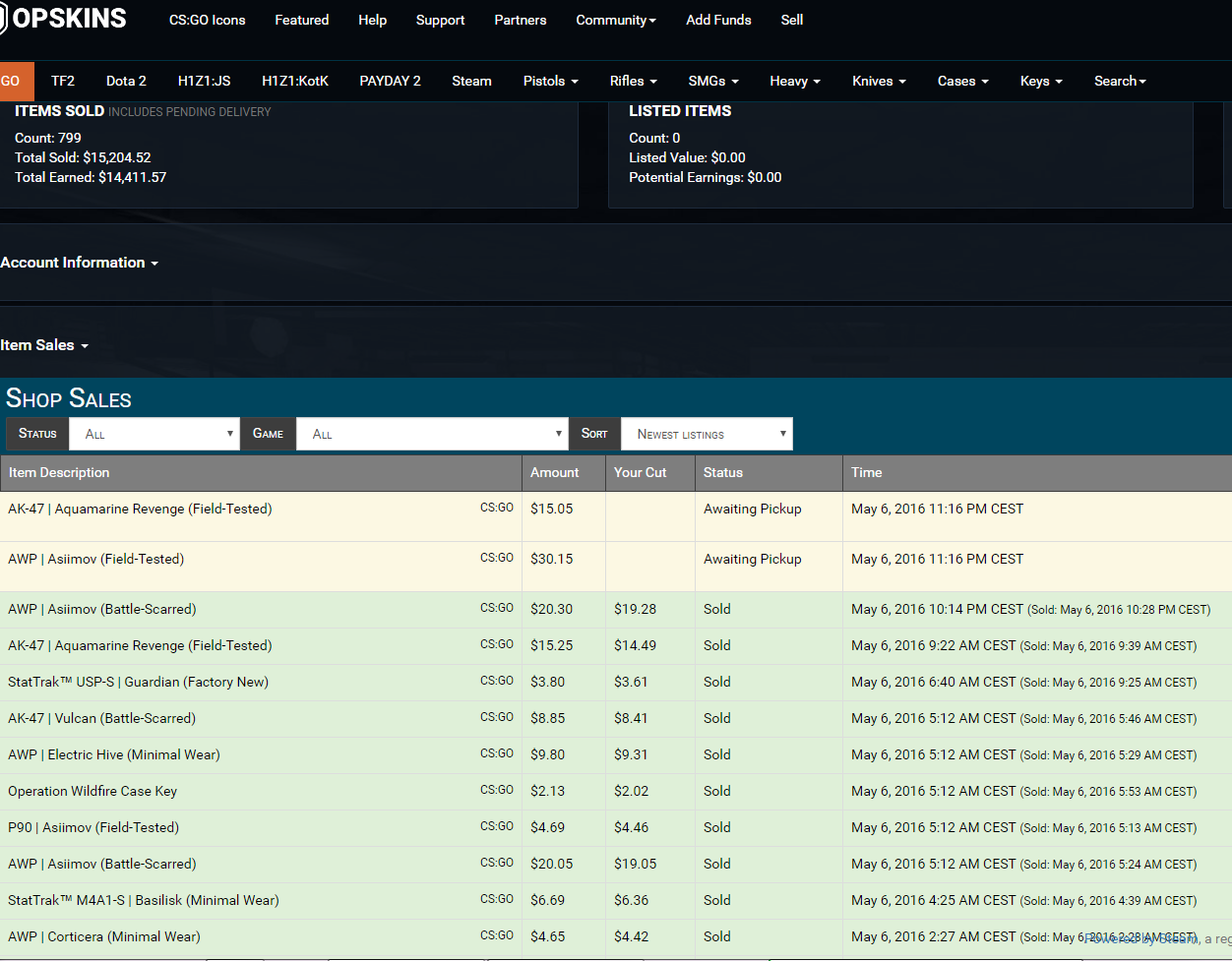The height and width of the screenshot is (961, 1232).
Task: Select Operation Wildfire Case Key row
Action: (x=616, y=792)
